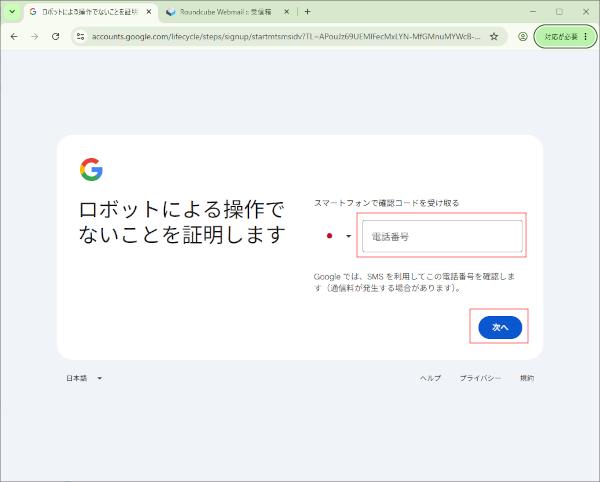Open the 日本語 language dropdown
Viewport: 600px width, 482px height.
[84, 378]
